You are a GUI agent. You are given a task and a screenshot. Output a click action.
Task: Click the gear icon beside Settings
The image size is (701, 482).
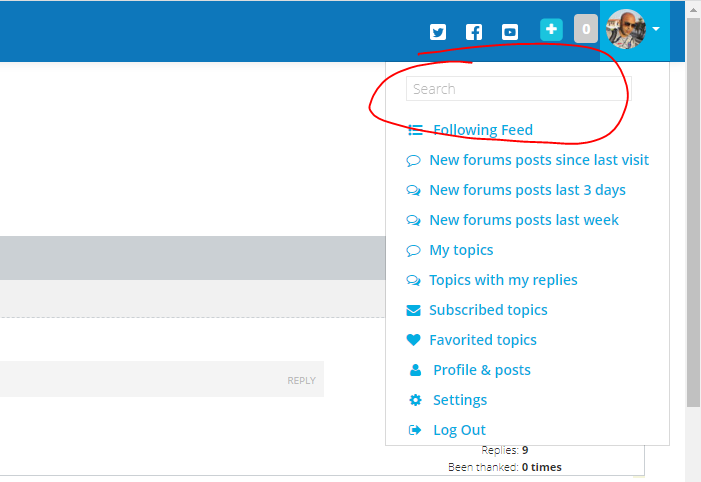tap(415, 400)
